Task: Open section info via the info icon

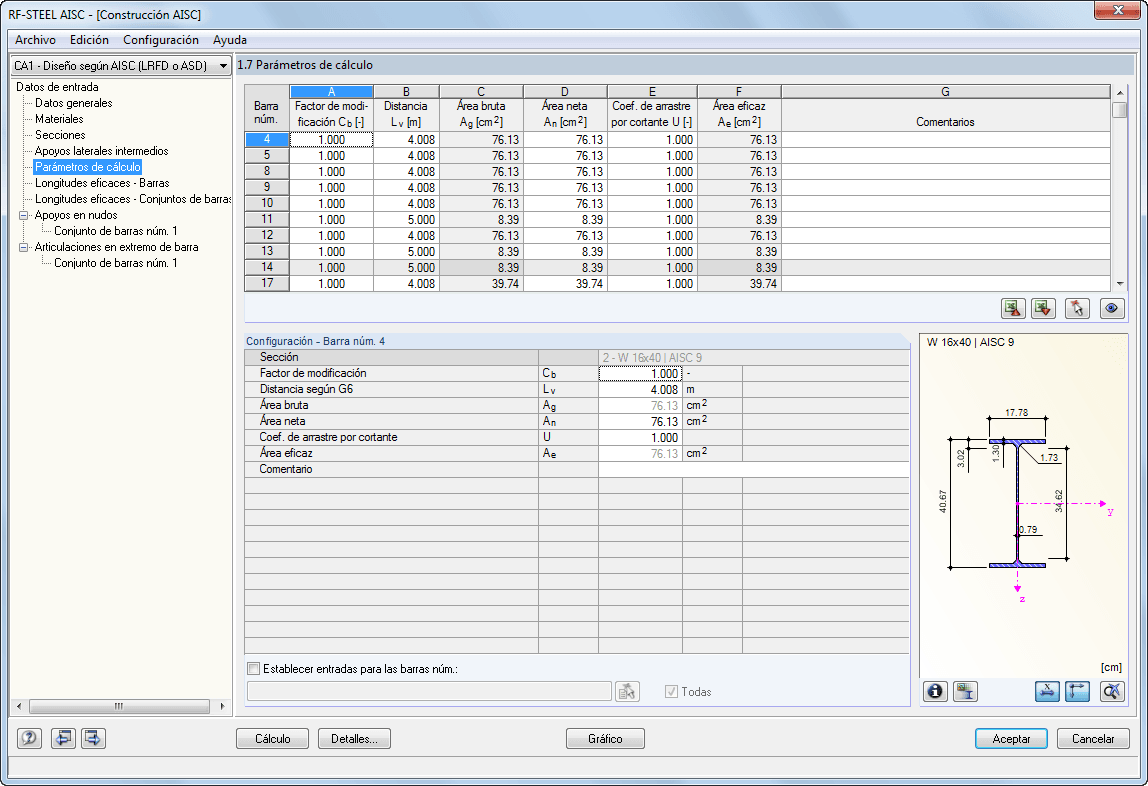Action: 934,691
